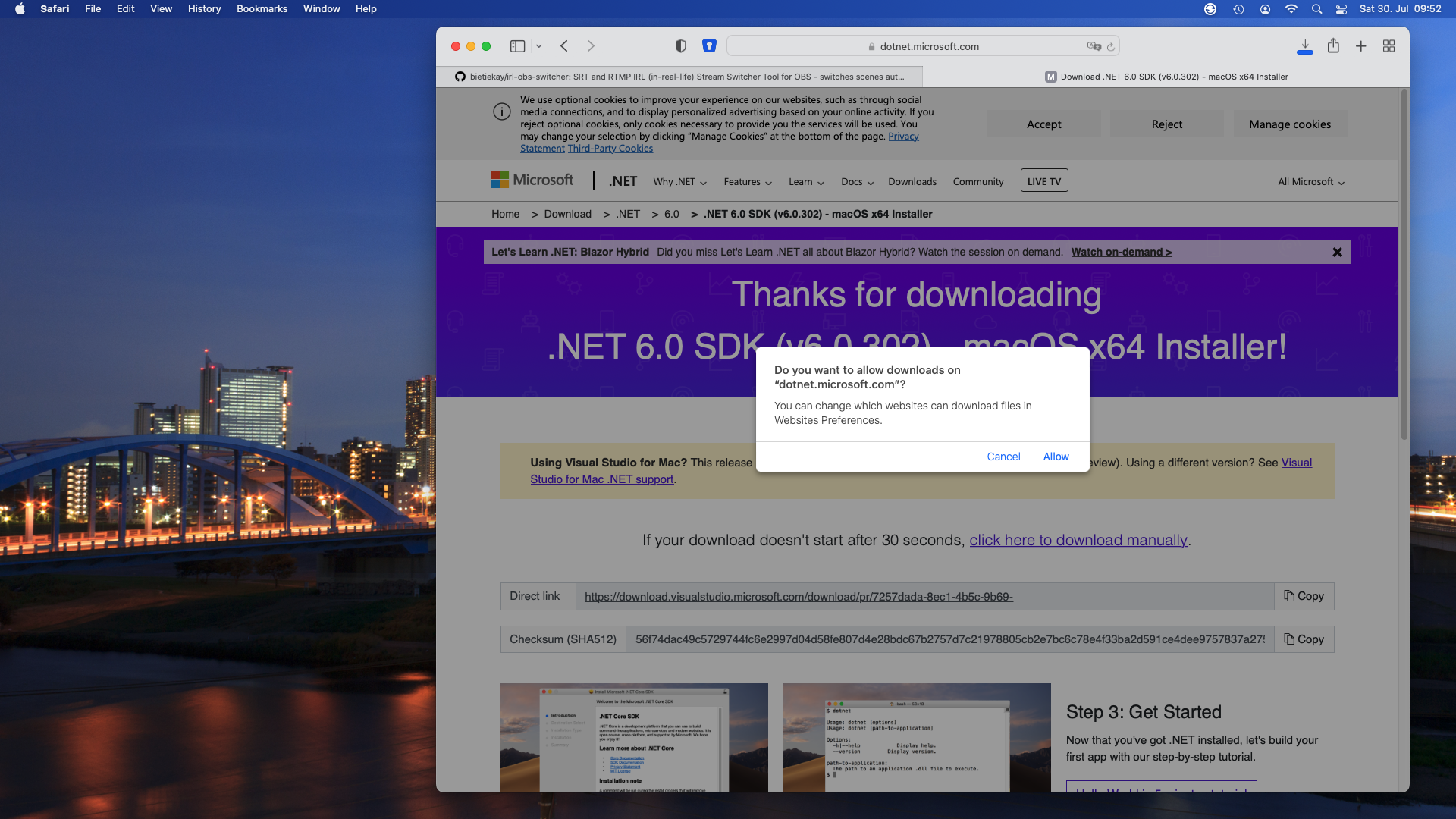Image resolution: width=1456 pixels, height=819 pixels.
Task: Open the Visual Studio for Mac .NET support link
Action: (x=601, y=479)
